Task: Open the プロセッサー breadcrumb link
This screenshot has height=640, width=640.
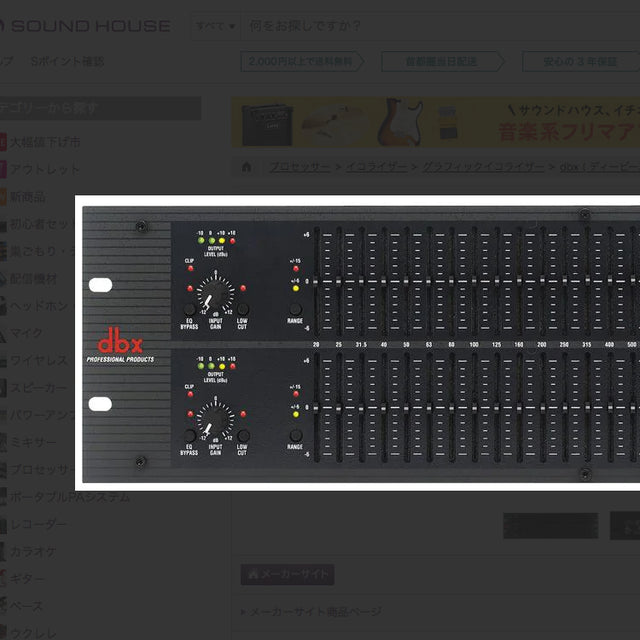Action: (300, 167)
